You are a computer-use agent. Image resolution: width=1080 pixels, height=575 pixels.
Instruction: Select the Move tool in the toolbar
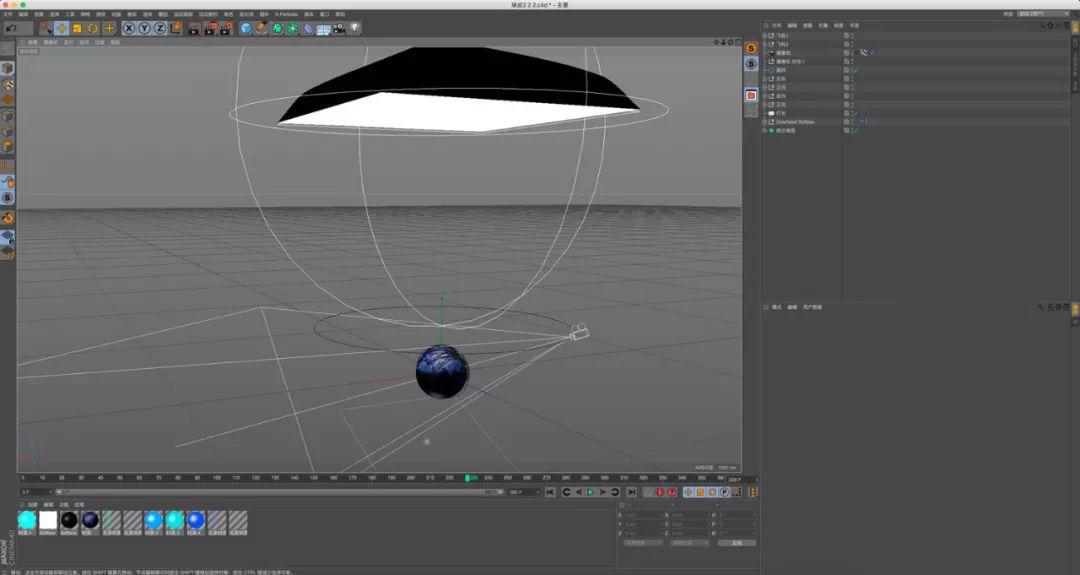[62, 28]
